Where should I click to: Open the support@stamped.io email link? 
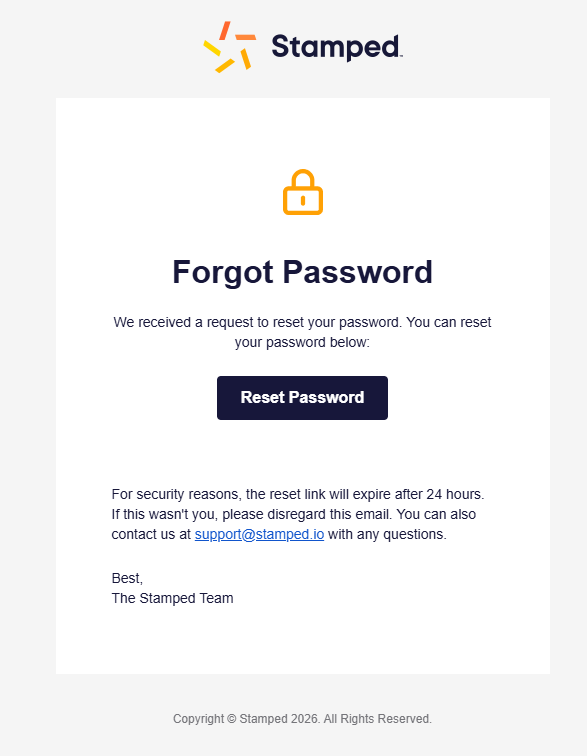[x=259, y=534]
